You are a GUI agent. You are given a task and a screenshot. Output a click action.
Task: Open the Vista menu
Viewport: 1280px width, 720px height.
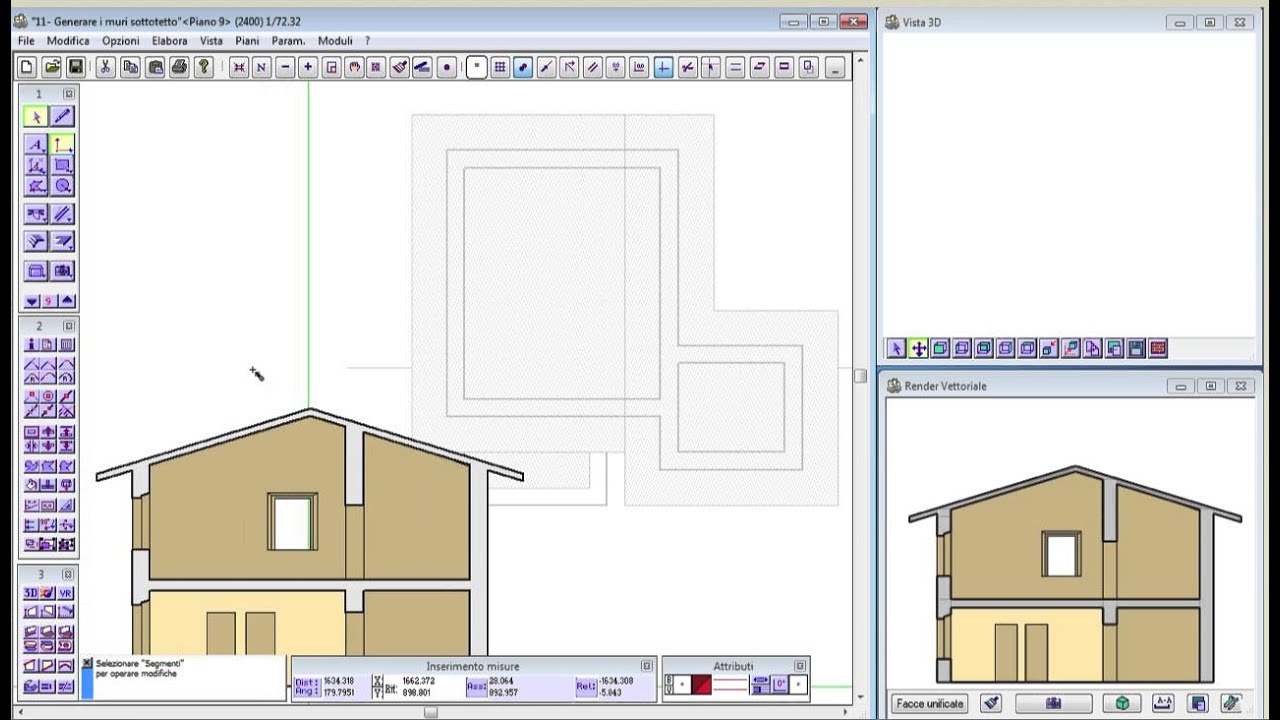(211, 41)
